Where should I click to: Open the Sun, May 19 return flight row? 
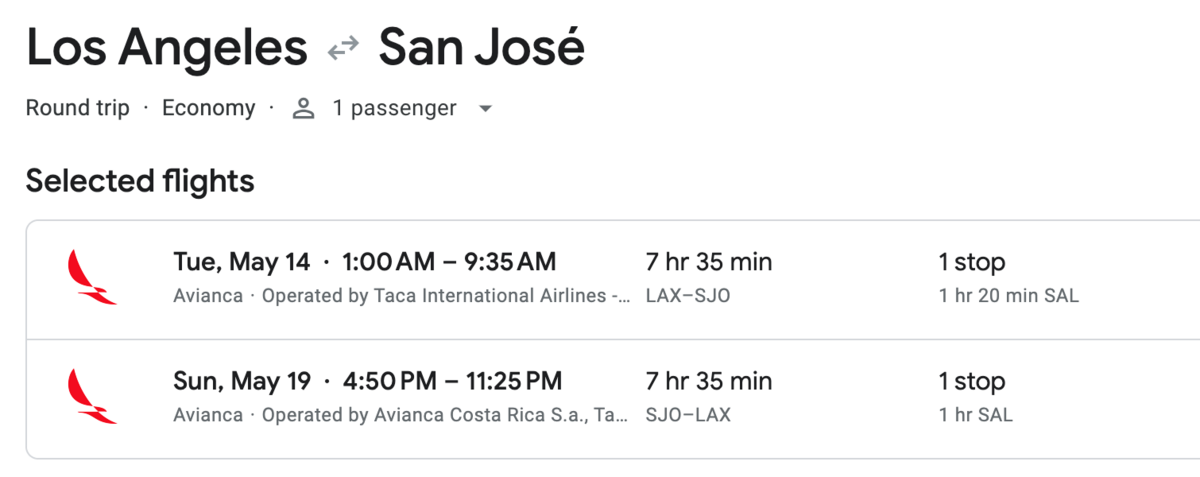tap(612, 398)
